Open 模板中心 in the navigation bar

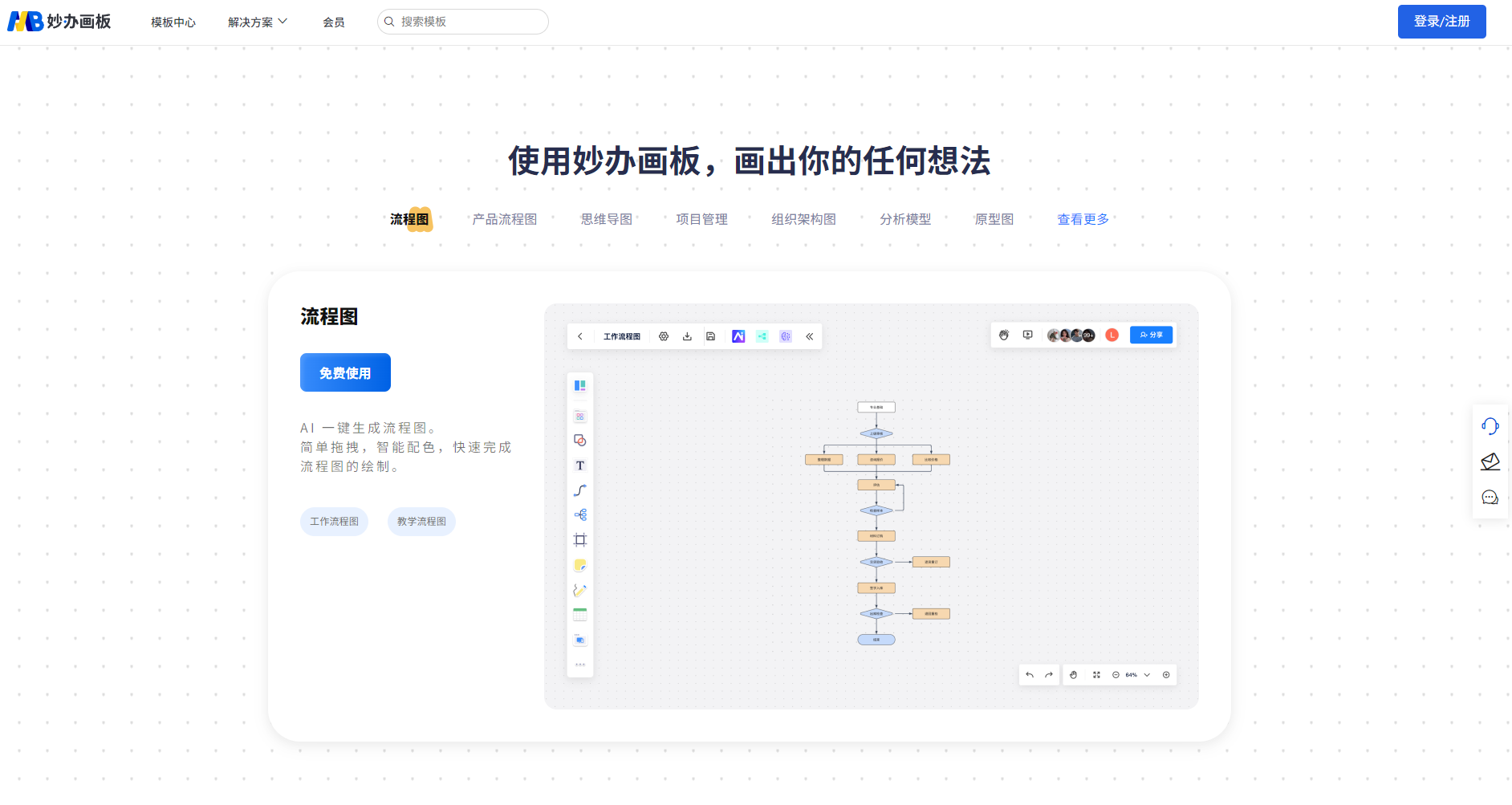[173, 22]
